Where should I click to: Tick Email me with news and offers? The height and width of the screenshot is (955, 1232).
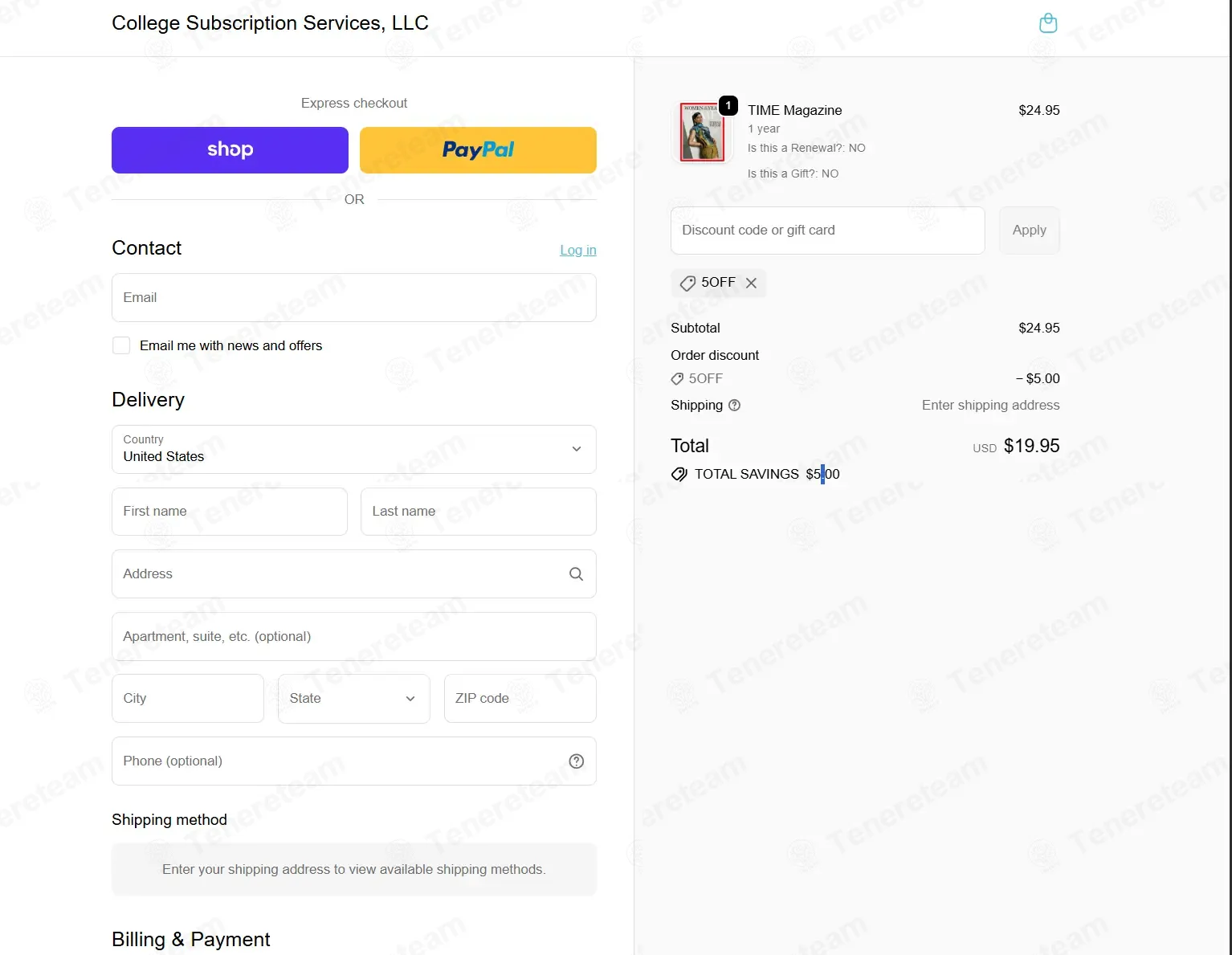[121, 345]
